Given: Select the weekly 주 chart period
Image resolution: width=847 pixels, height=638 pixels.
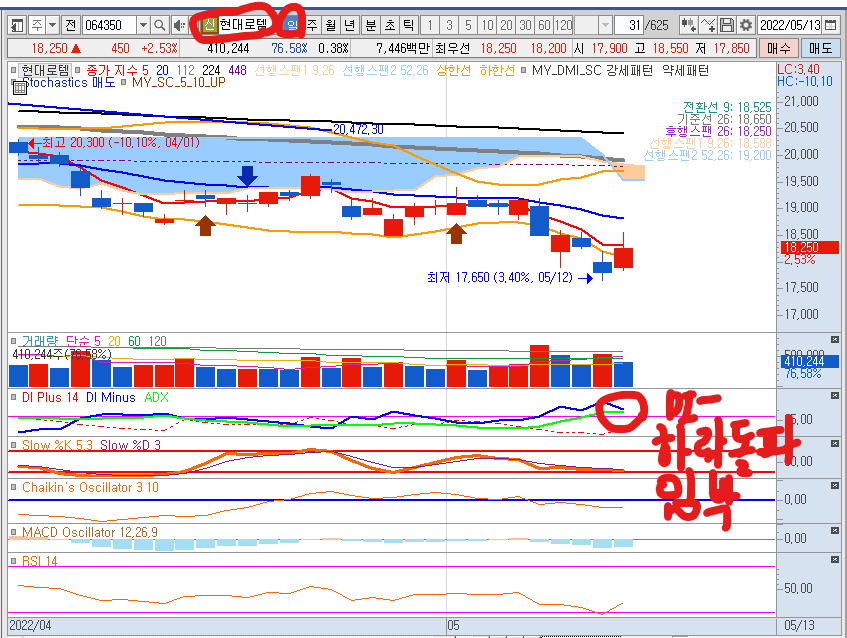Looking at the screenshot, I should pos(312,25).
